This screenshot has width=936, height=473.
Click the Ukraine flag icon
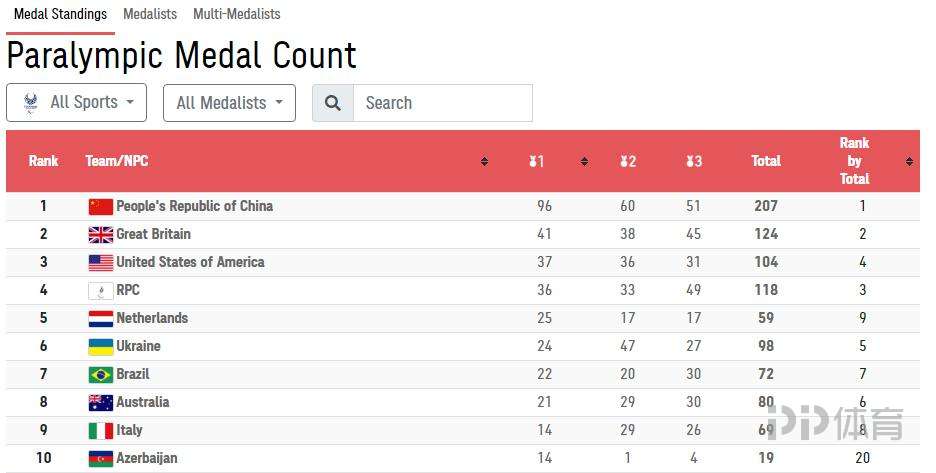pyautogui.click(x=101, y=347)
